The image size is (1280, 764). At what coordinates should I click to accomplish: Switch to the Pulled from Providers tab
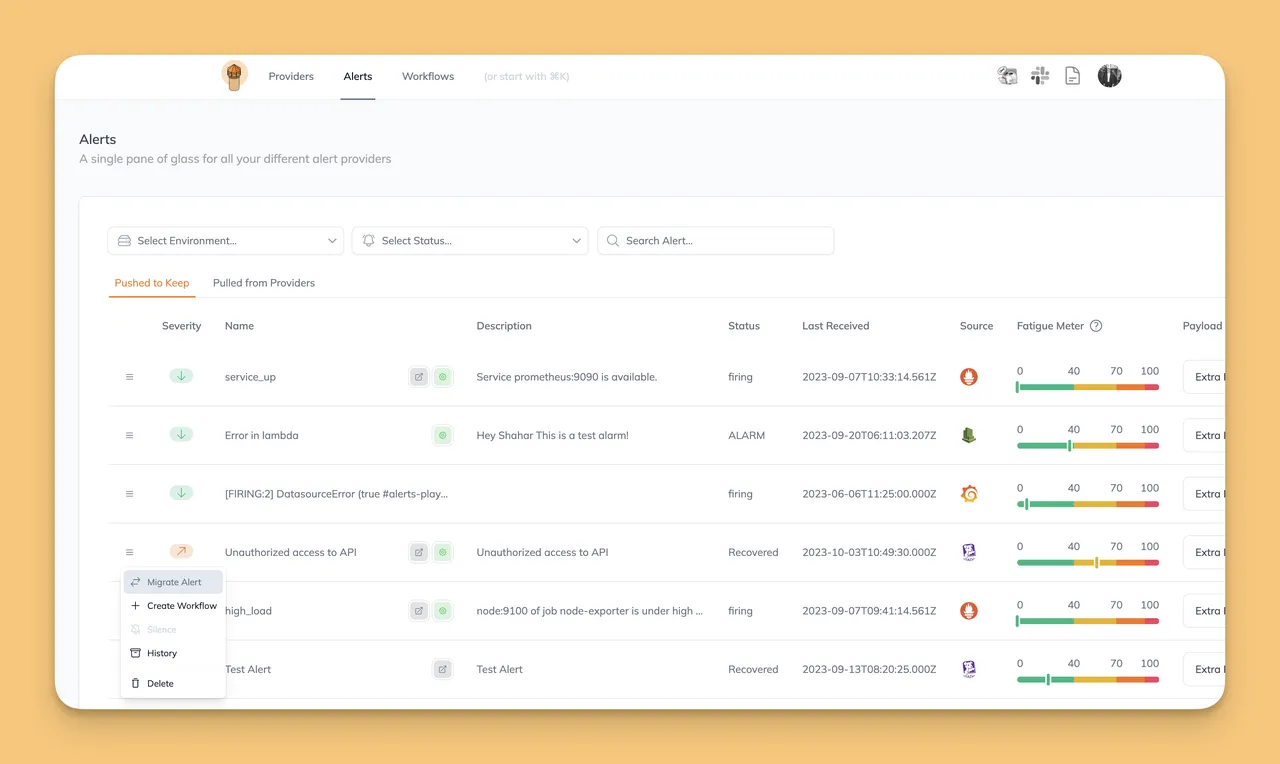pyautogui.click(x=264, y=283)
